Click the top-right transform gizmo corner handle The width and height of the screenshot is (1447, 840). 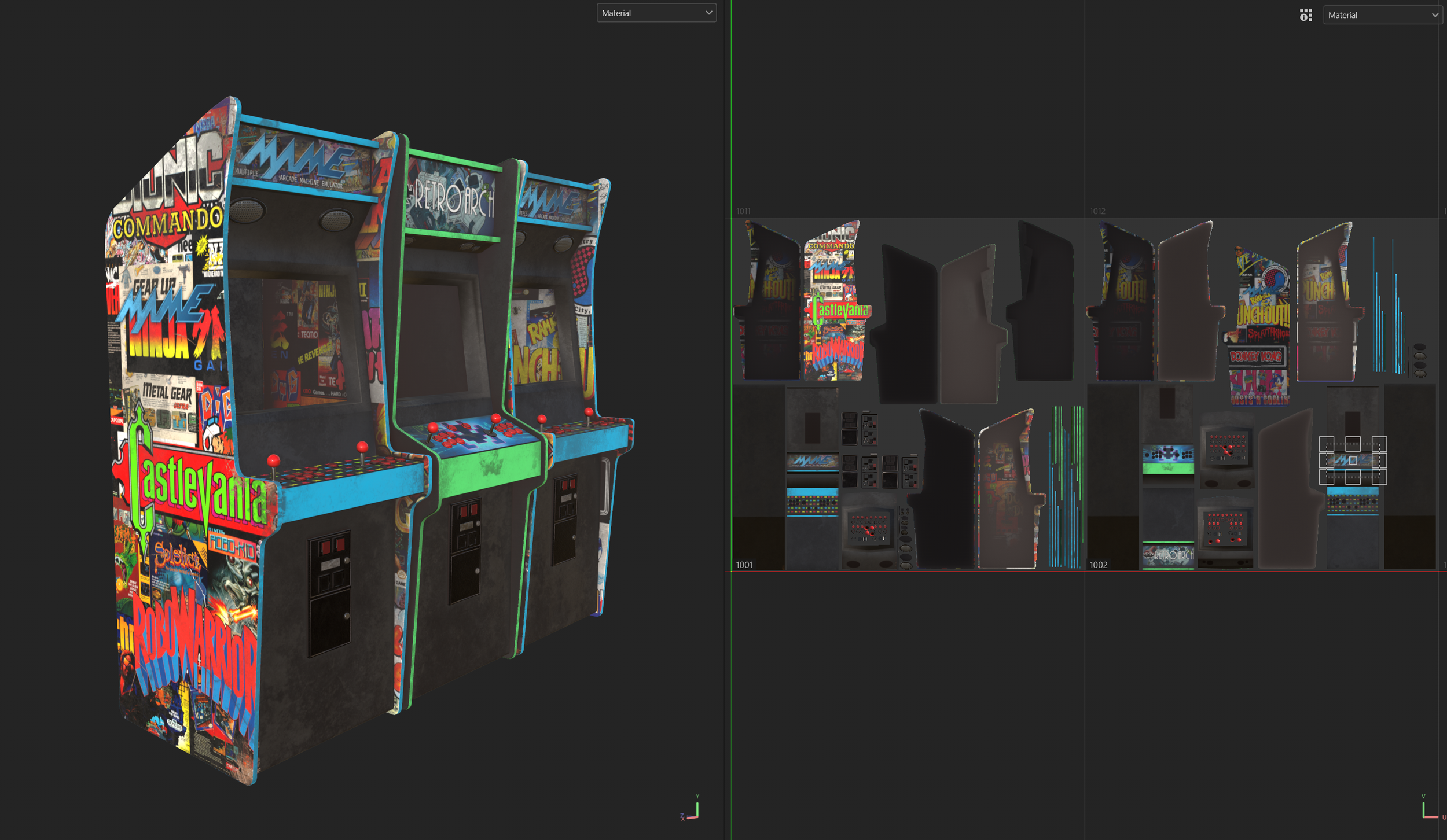(x=1379, y=444)
